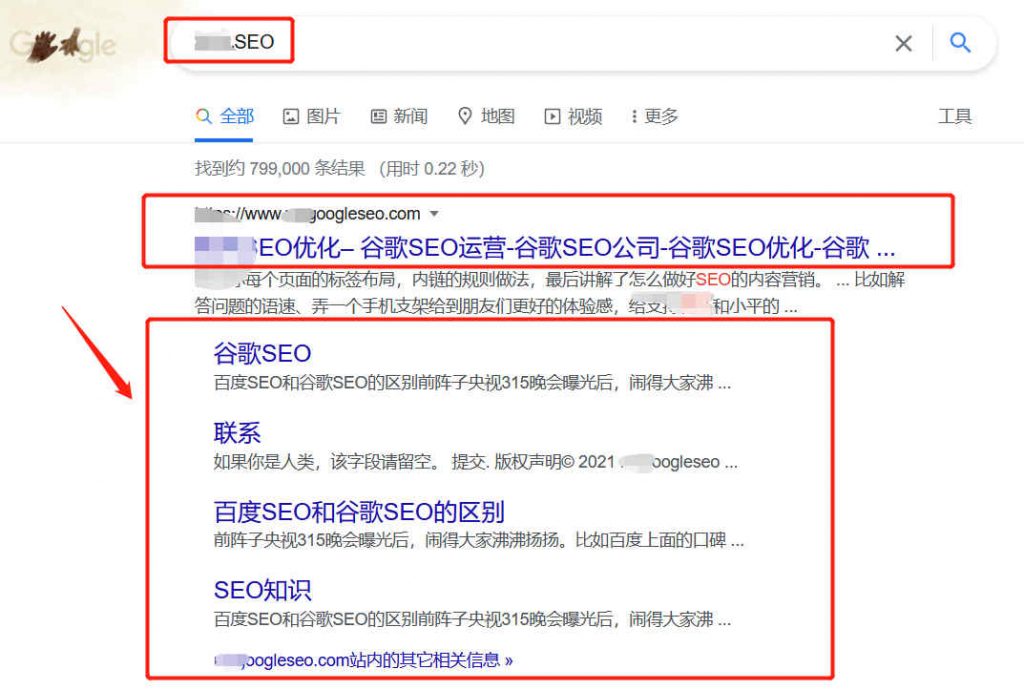Switch to the 图片 tab
The height and width of the screenshot is (690, 1024).
tap(312, 116)
